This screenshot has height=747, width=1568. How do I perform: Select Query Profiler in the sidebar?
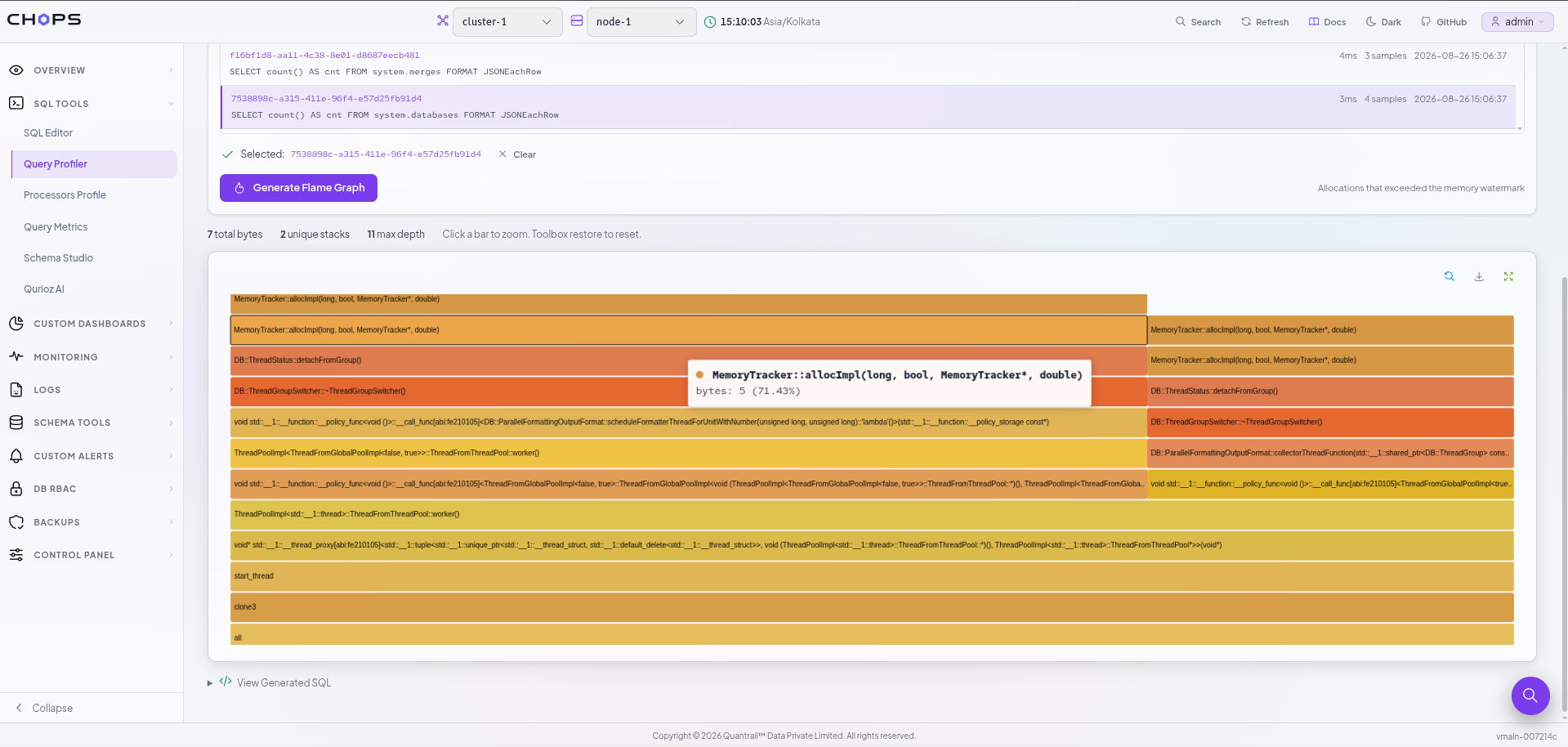click(x=94, y=163)
